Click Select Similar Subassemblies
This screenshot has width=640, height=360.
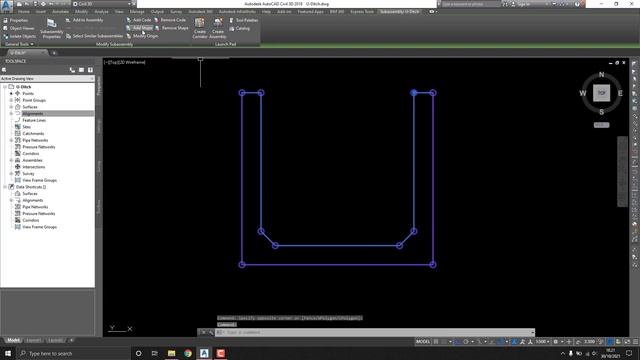coord(94,36)
